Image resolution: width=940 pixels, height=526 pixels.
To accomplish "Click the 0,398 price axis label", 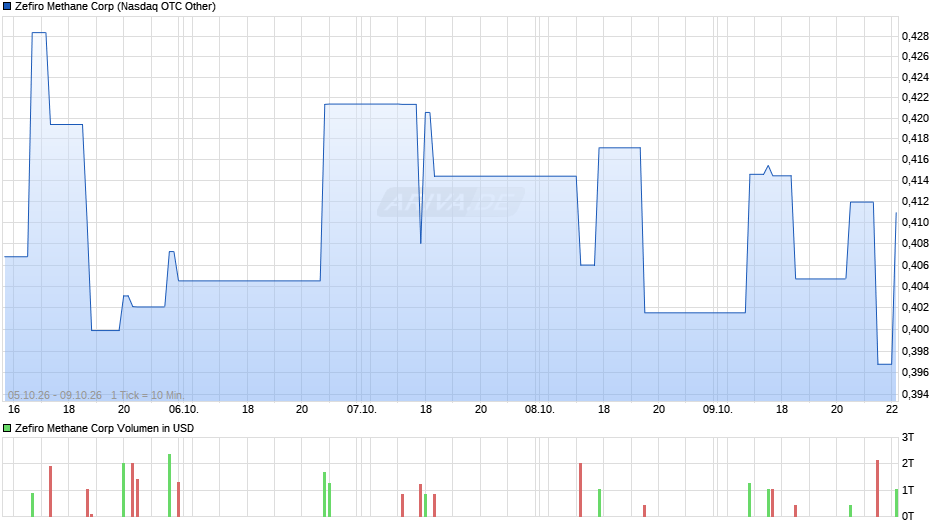I will pos(915,351).
